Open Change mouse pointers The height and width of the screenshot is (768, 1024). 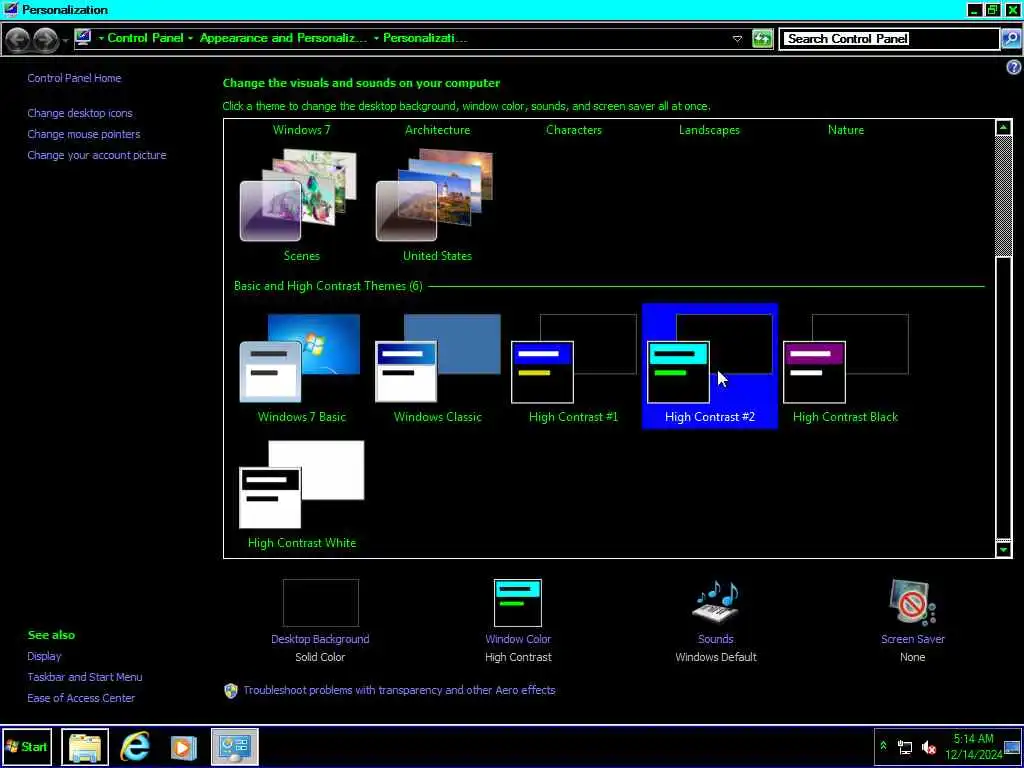click(x=84, y=134)
